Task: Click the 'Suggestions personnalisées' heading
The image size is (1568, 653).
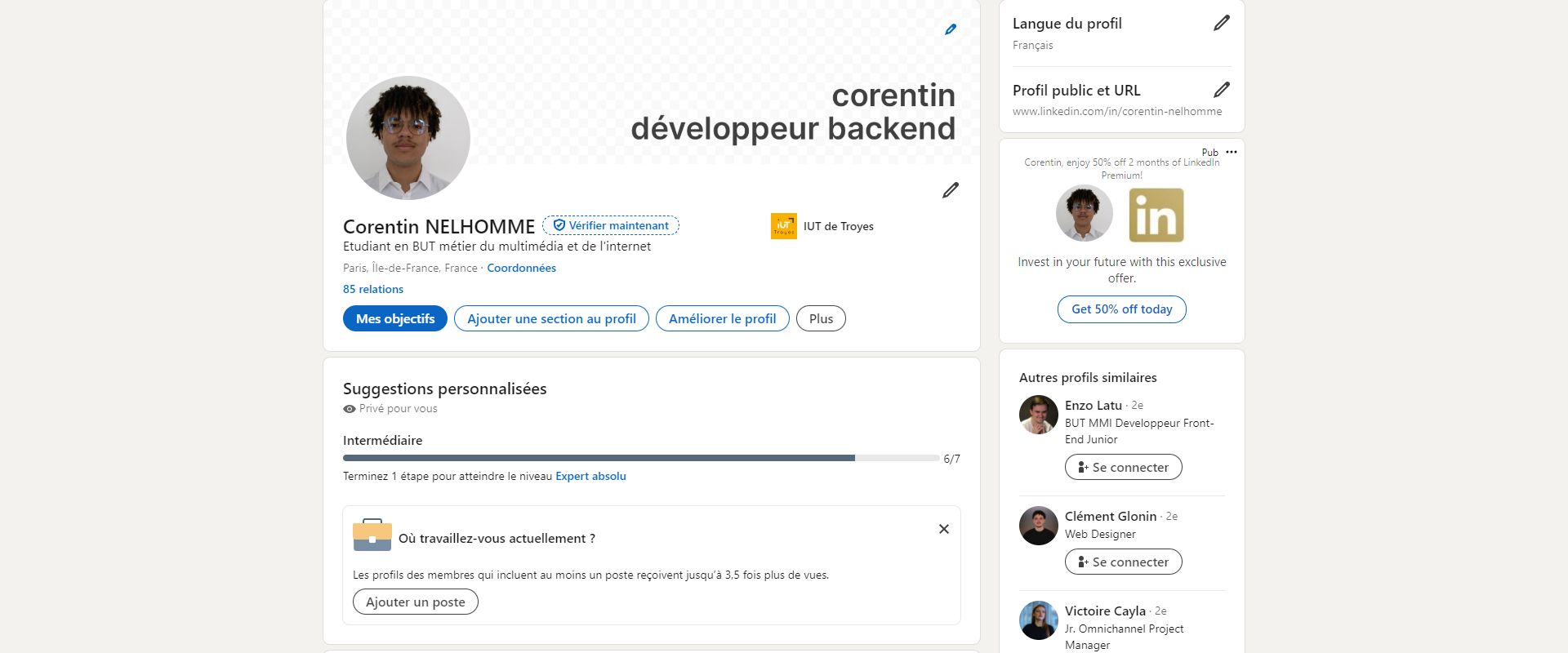Action: pos(445,389)
